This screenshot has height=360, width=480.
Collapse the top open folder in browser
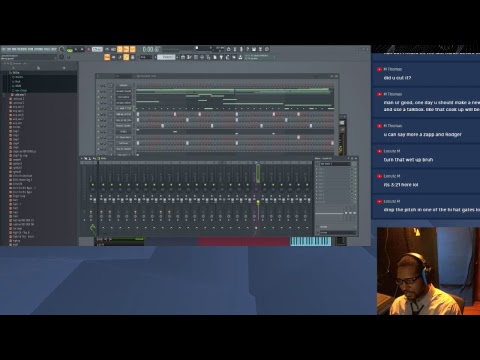15,72
